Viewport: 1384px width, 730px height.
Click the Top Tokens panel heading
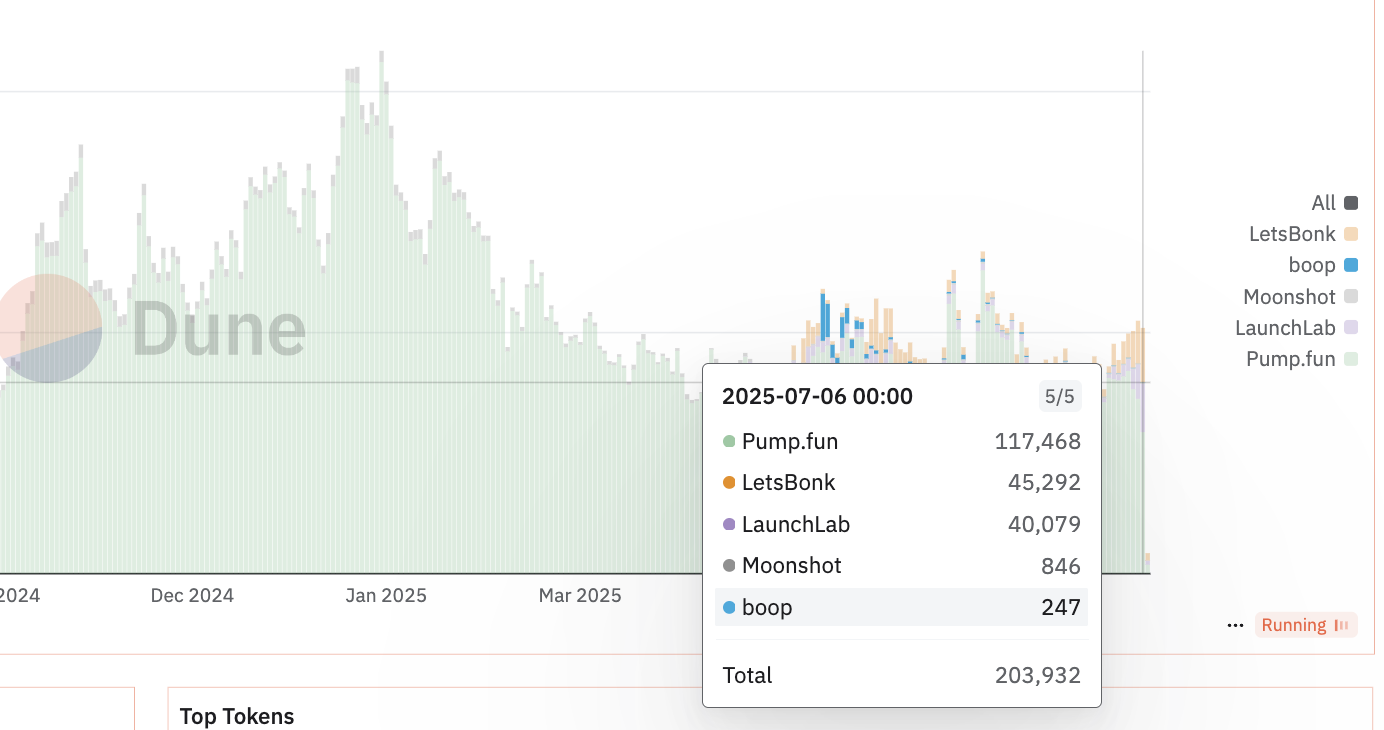(x=237, y=716)
